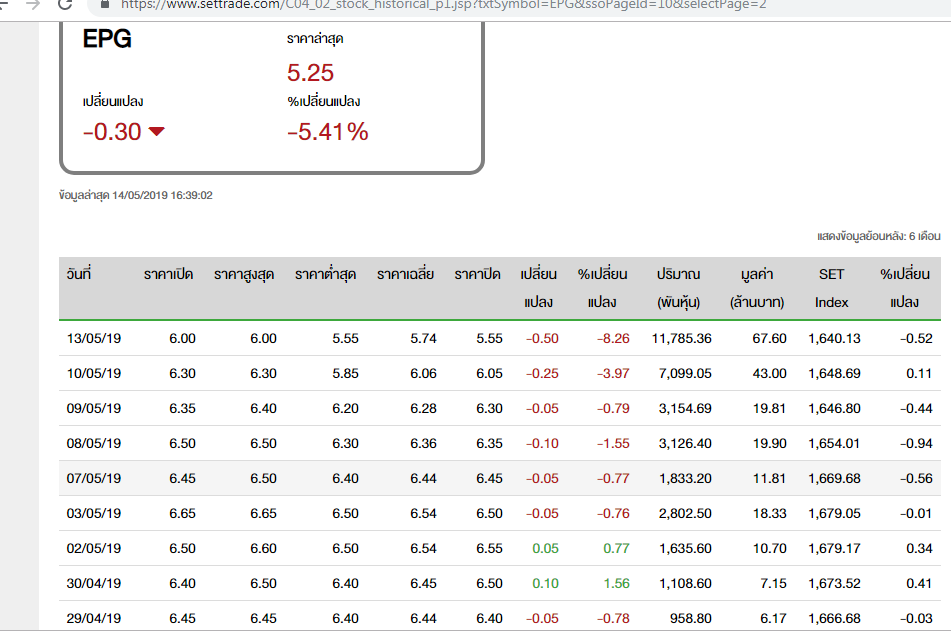The image size is (951, 631).
Task: Select the 30/04/19 date cell
Action: (x=94, y=584)
